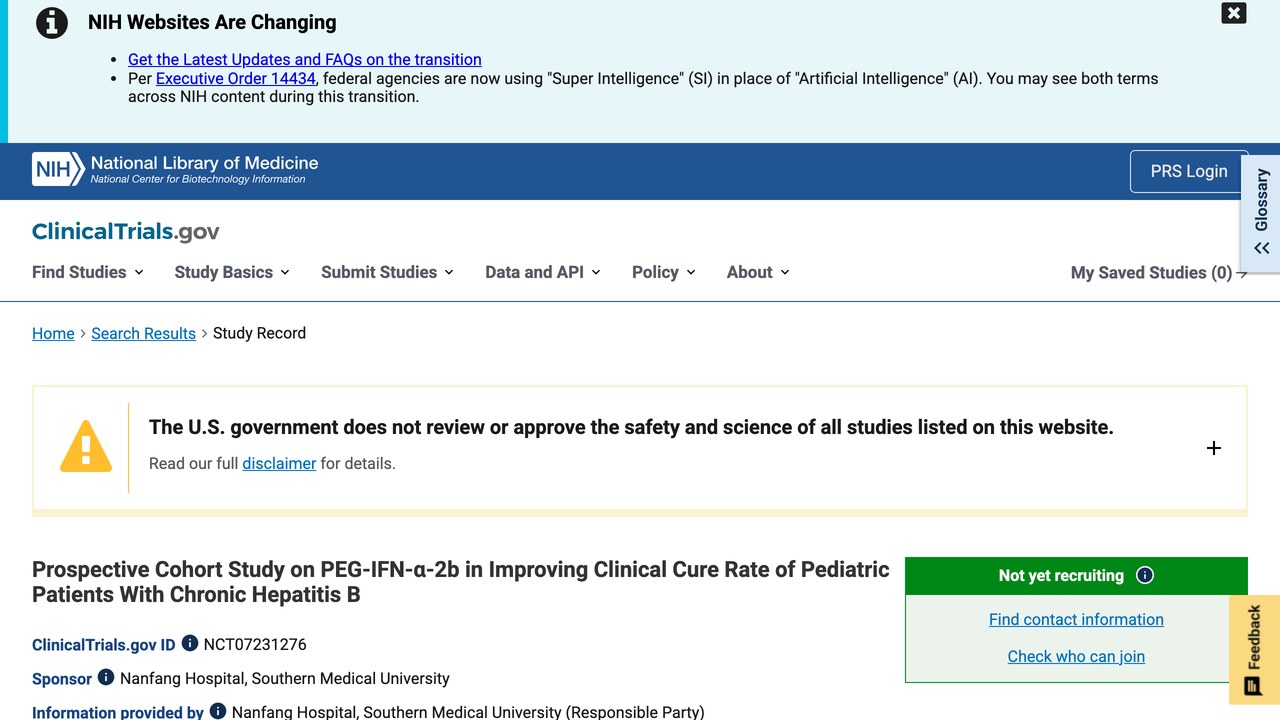
Task: Click National Library of Medicine header text
Action: click(205, 163)
